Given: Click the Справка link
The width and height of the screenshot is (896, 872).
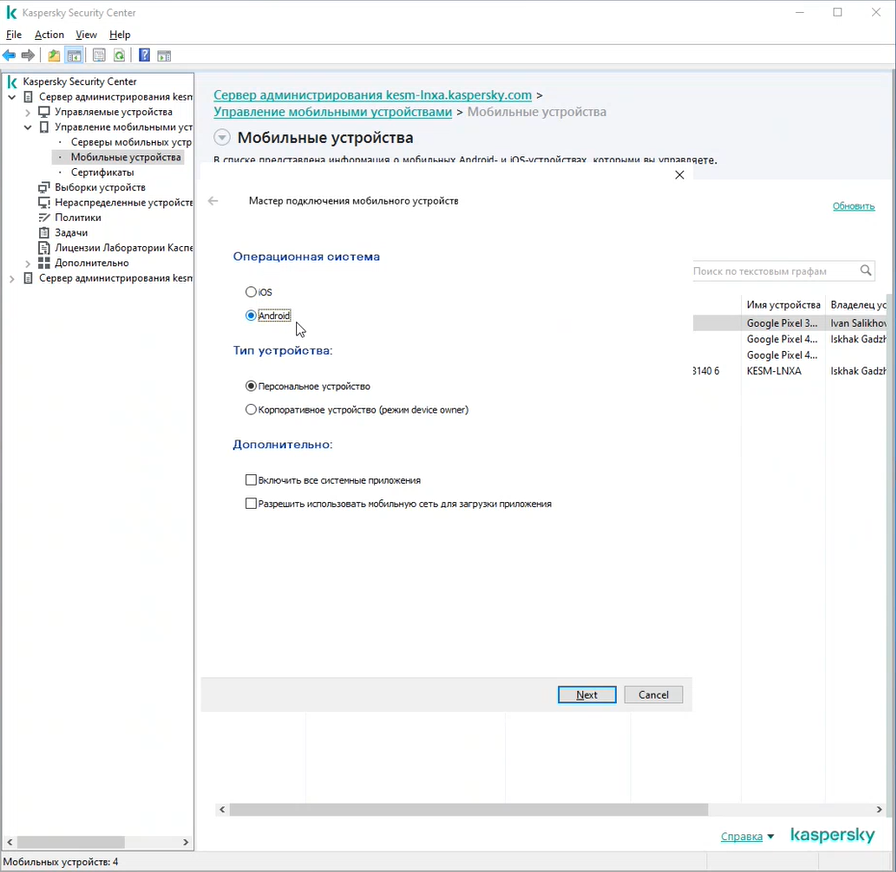Looking at the screenshot, I should pos(742,837).
